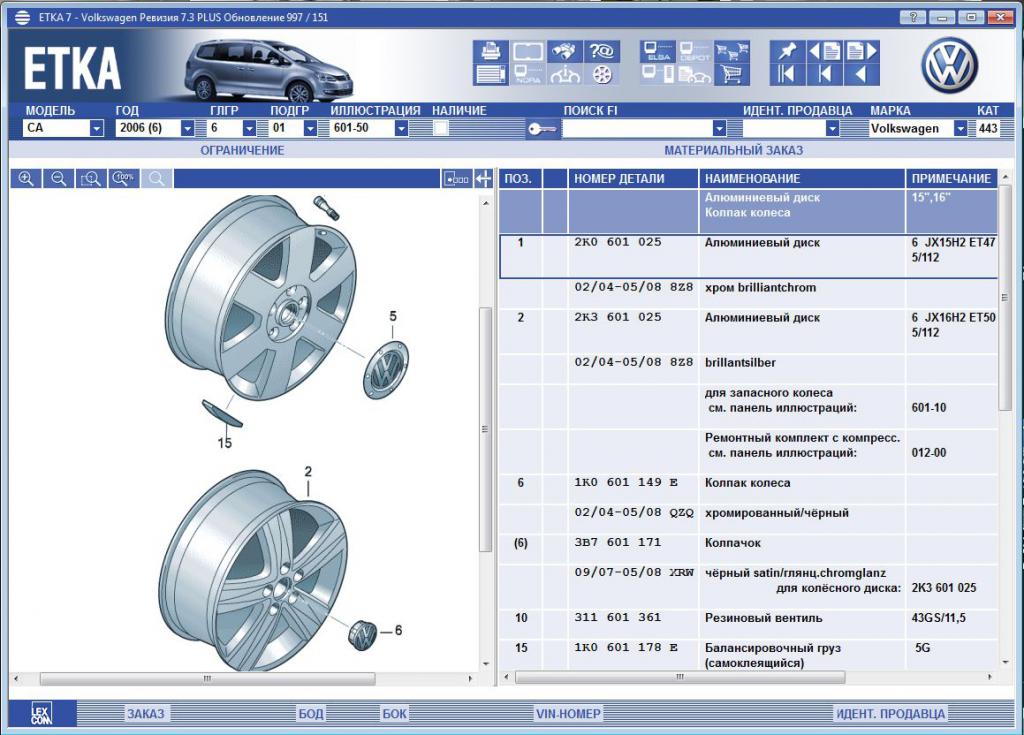This screenshot has width=1024, height=735.
Task: Click ИДЕНТ. ПРОДАВЦА in the bottom bar
Action: tap(891, 713)
